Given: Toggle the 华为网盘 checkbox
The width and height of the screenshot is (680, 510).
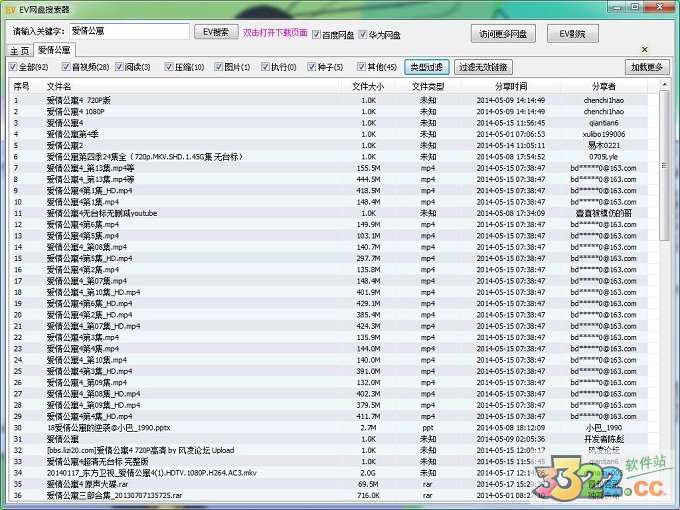Looking at the screenshot, I should [x=363, y=34].
